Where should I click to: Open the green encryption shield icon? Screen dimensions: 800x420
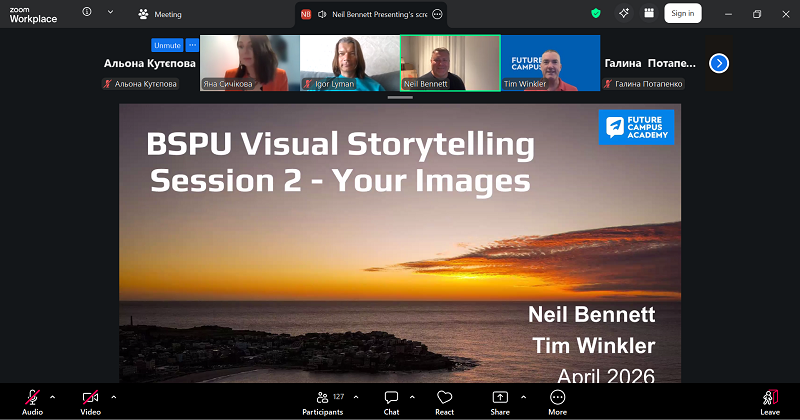click(597, 13)
